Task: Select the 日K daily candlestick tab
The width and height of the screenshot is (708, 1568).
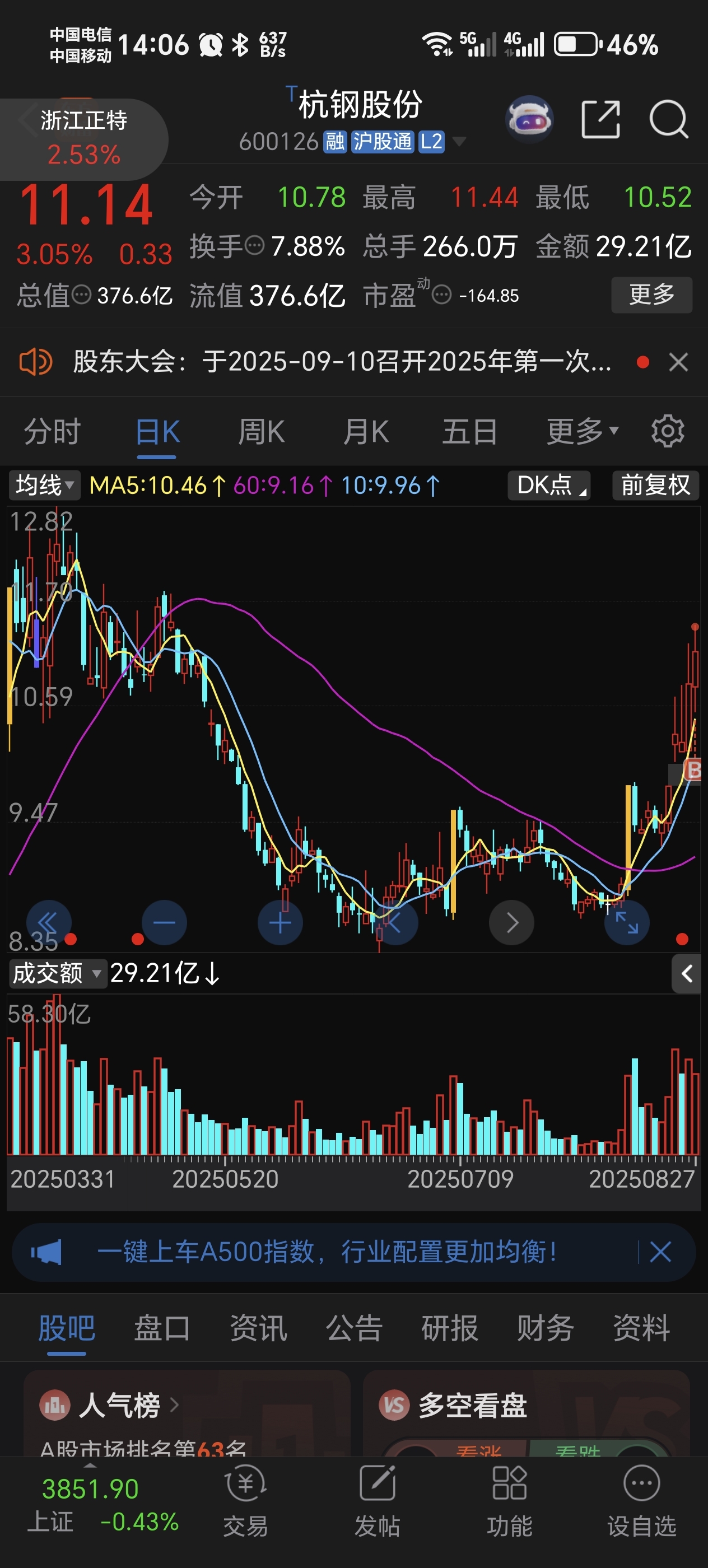Action: coord(157,432)
